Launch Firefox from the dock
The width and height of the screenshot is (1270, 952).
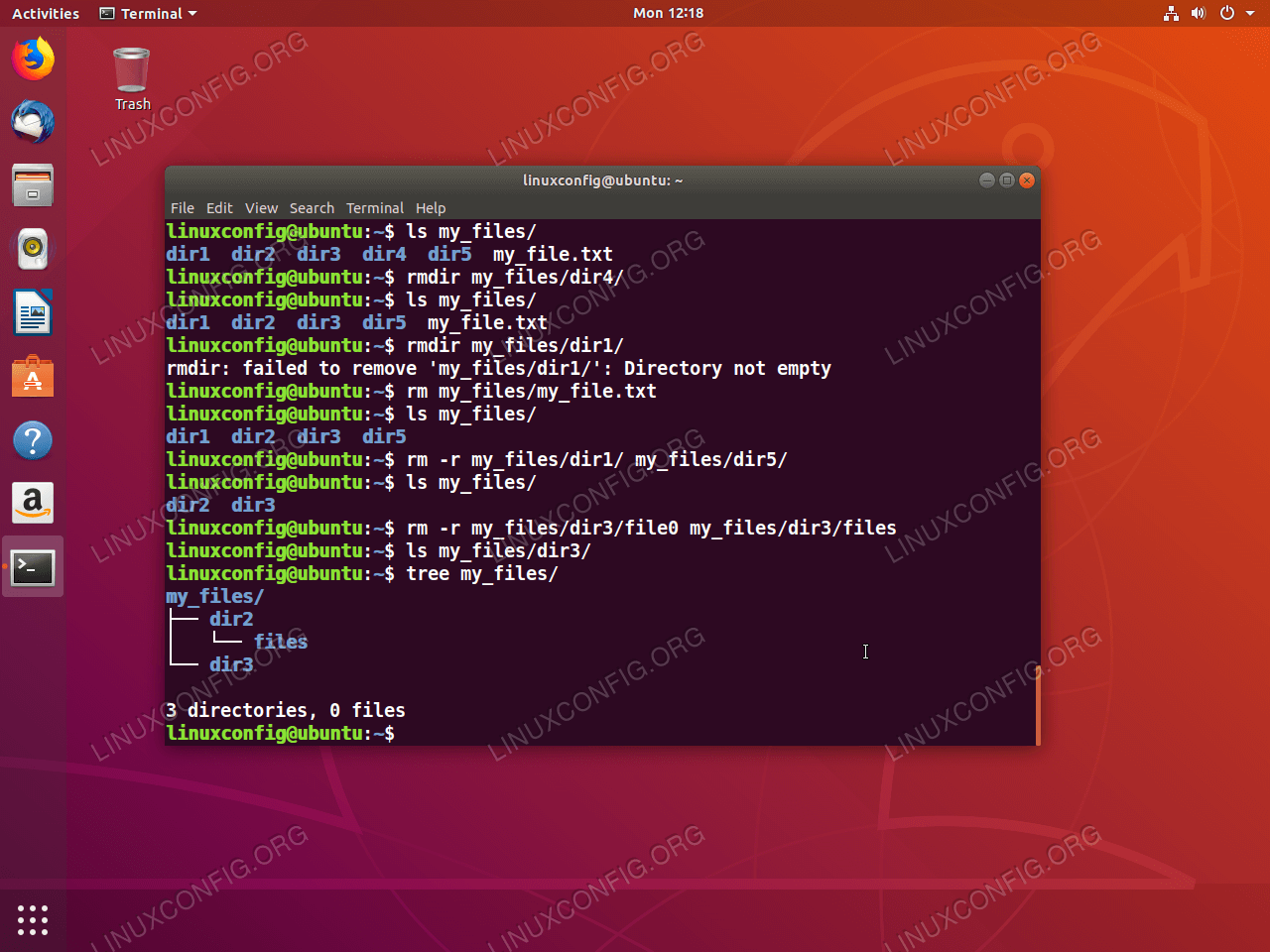(33, 59)
